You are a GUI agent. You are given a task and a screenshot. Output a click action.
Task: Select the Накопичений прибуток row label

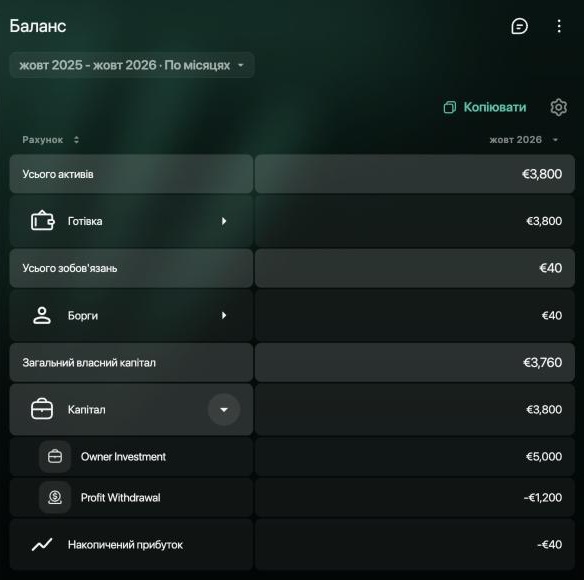coord(125,545)
